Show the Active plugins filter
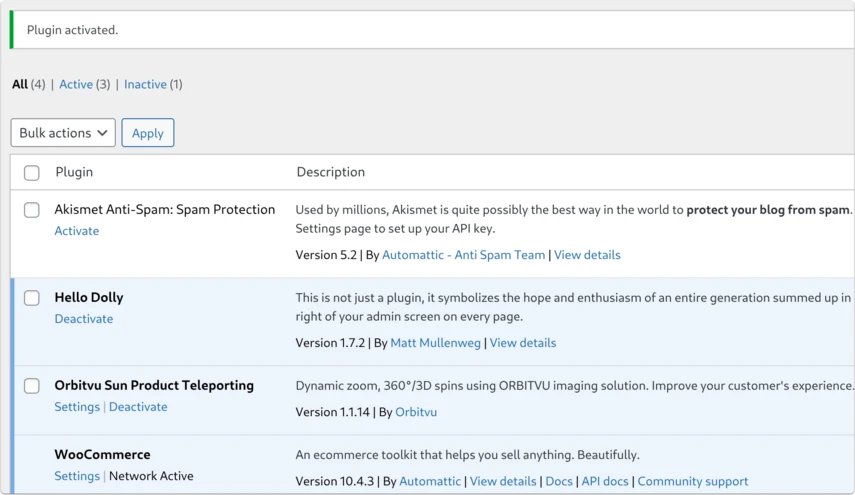This screenshot has height=495, width=855. click(76, 84)
